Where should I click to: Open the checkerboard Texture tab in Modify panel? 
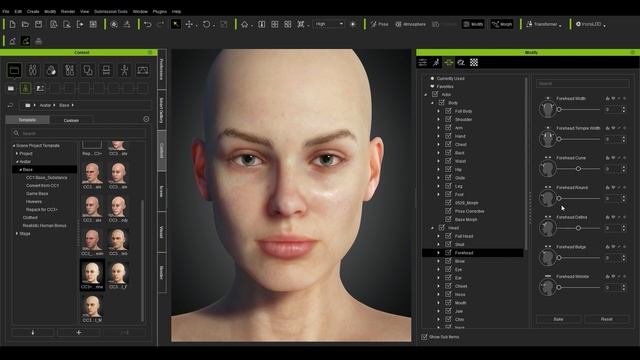pyautogui.click(x=474, y=62)
